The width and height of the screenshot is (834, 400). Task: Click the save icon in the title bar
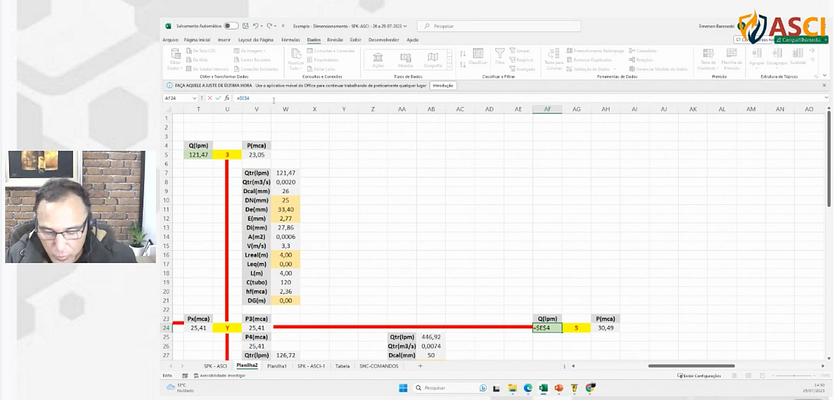pos(245,26)
